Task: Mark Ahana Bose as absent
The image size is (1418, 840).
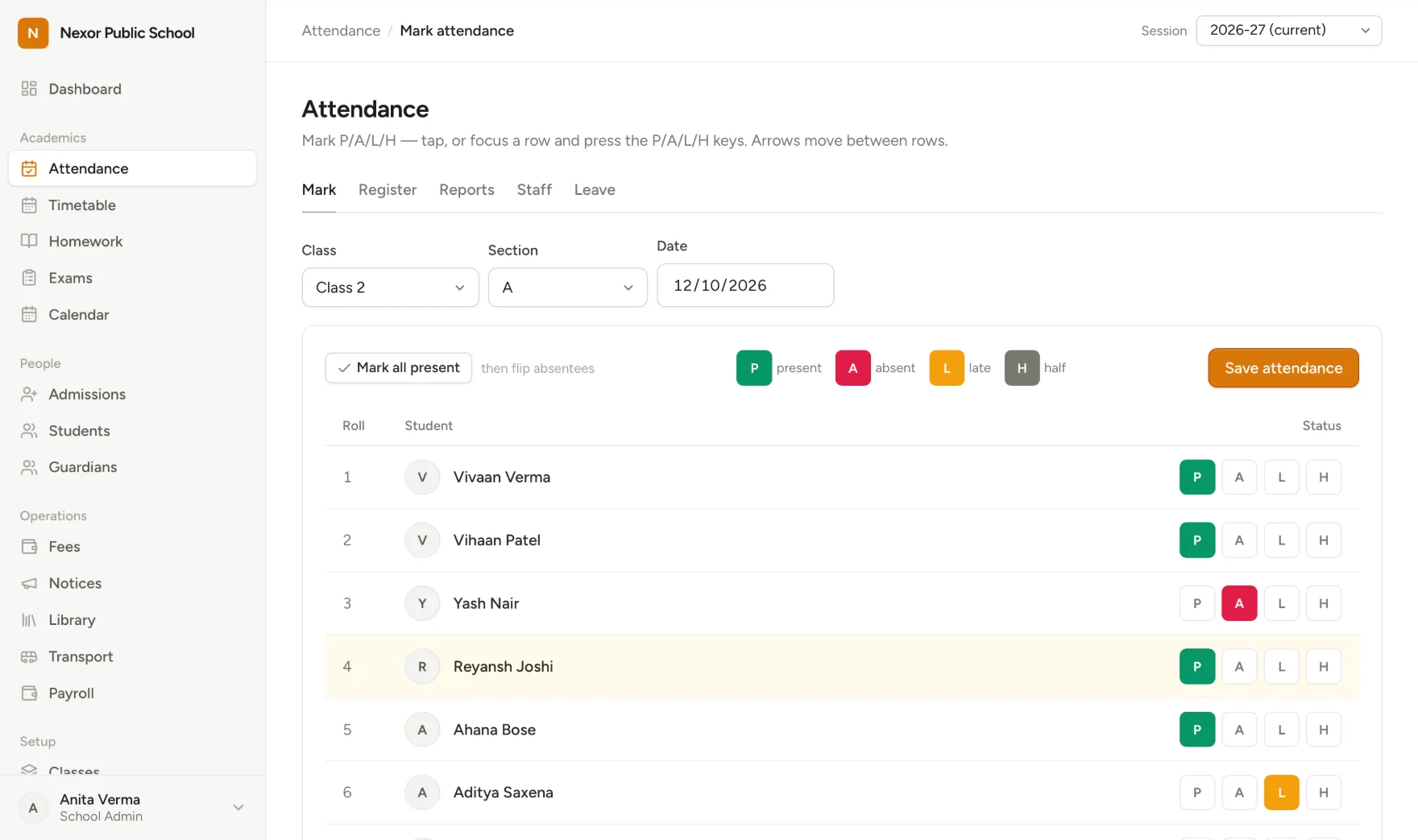Action: [1239, 730]
